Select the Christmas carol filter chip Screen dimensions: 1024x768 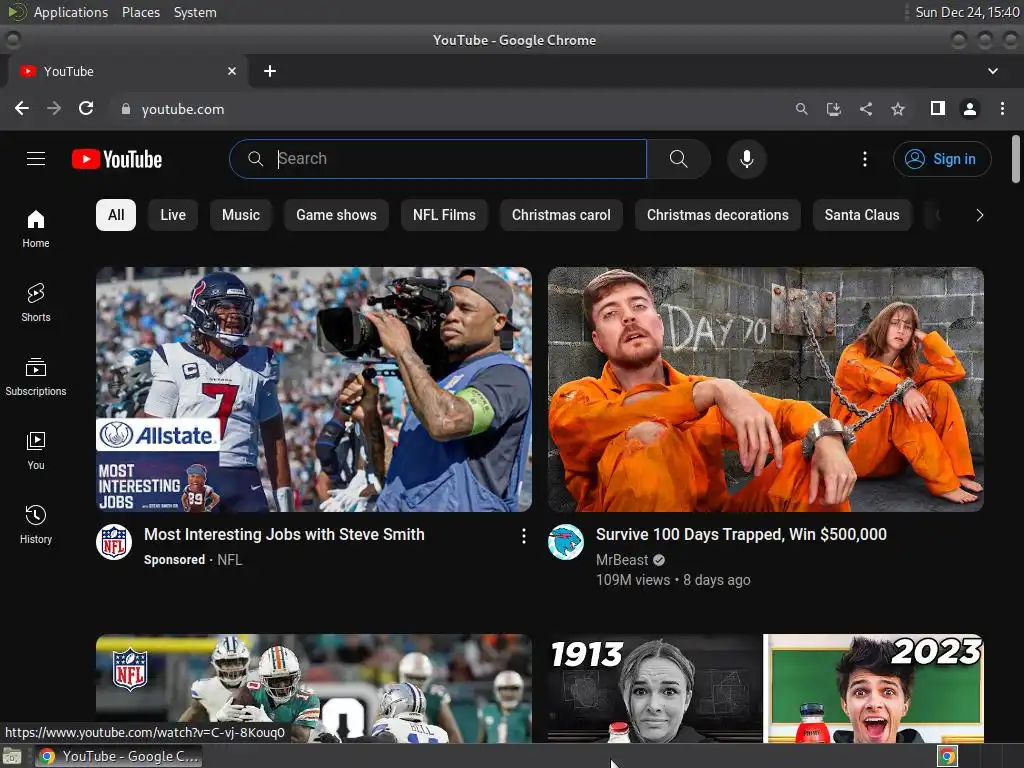(561, 215)
